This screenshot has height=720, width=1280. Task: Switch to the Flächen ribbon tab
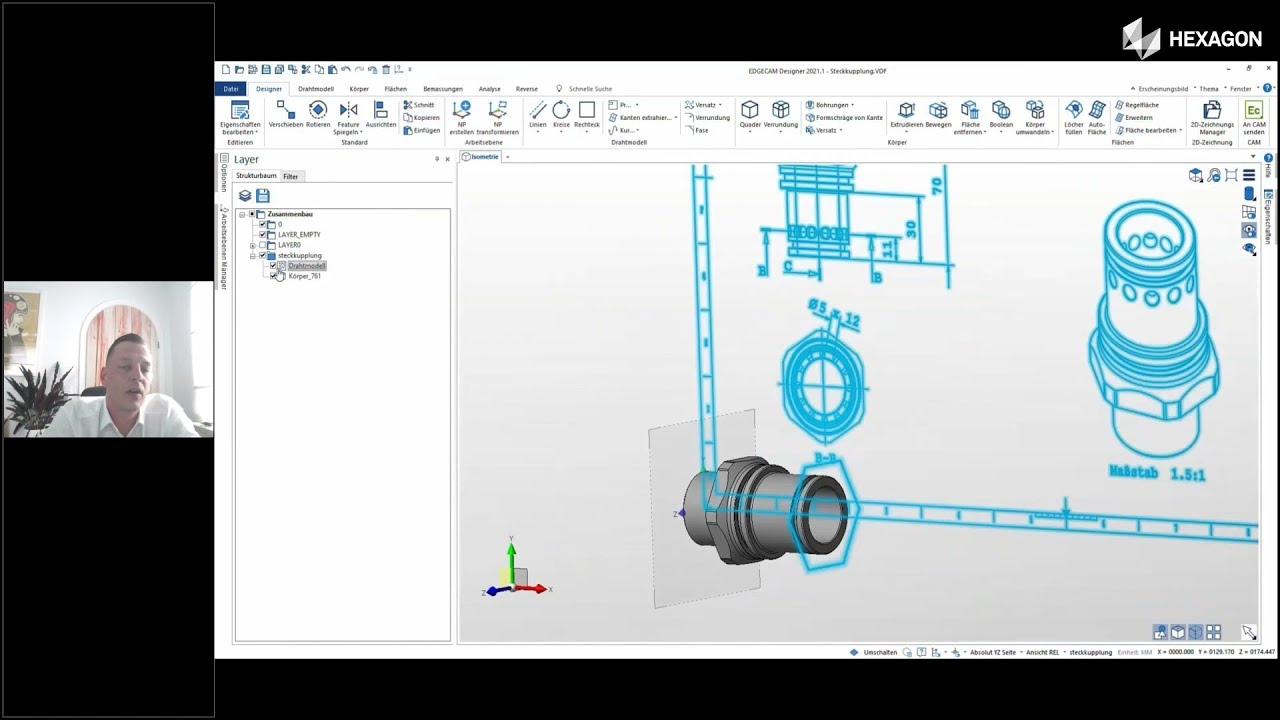pos(396,89)
